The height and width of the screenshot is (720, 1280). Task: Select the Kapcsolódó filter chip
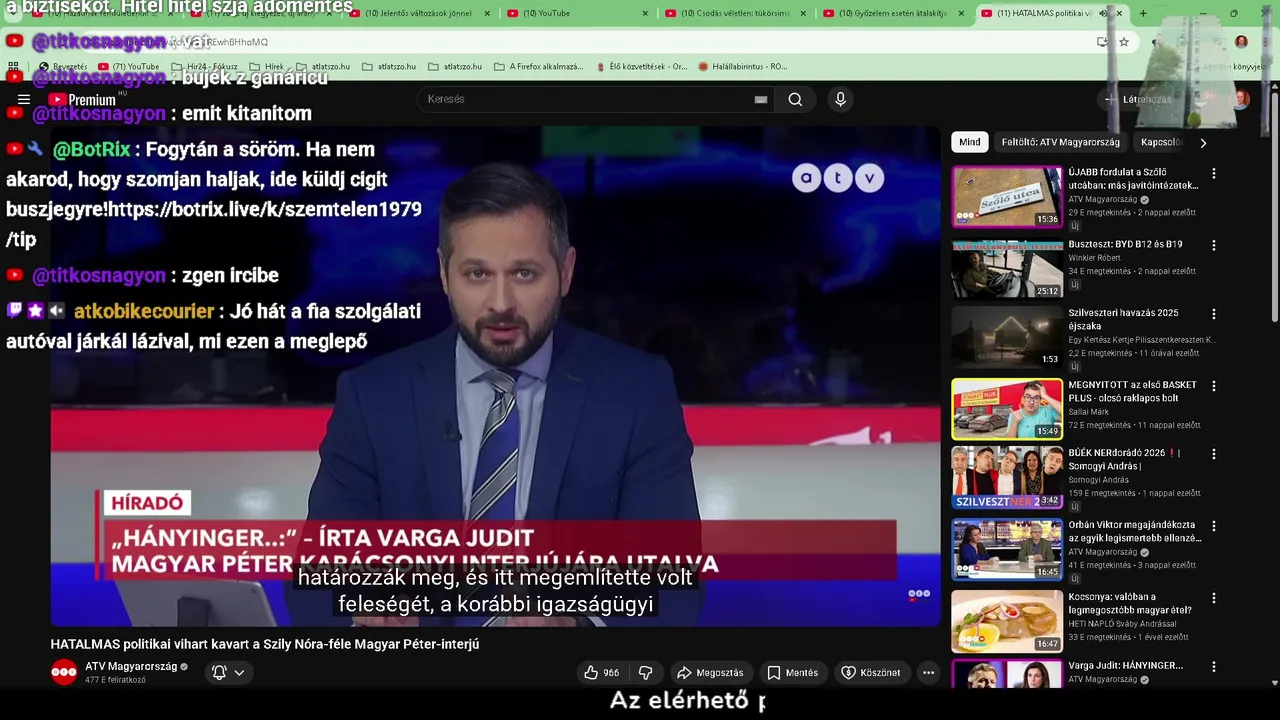[x=1160, y=142]
